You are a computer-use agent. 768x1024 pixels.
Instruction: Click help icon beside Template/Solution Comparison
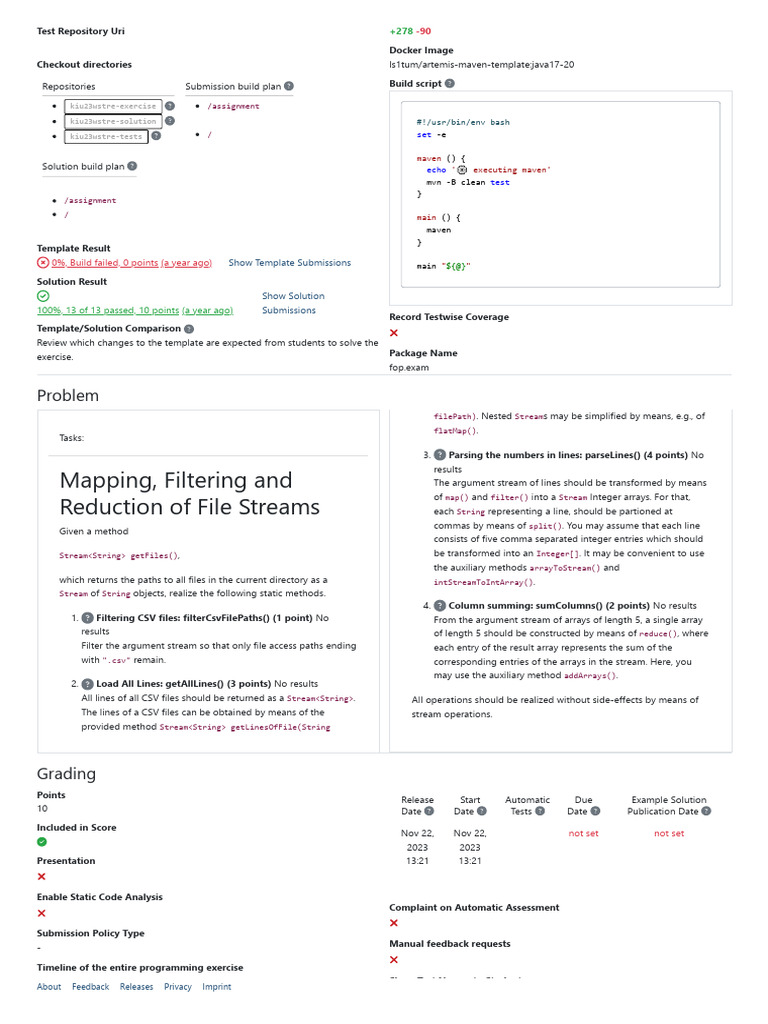[x=189, y=328]
